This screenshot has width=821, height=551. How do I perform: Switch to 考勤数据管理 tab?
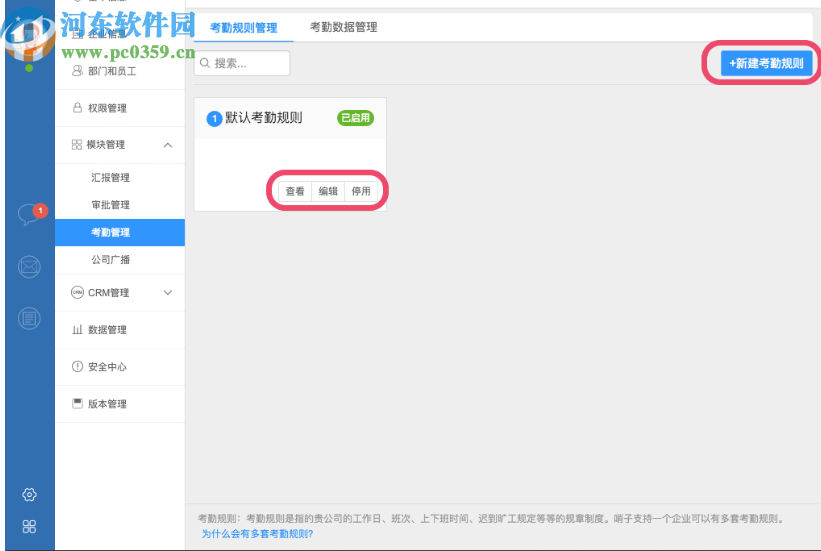point(343,27)
